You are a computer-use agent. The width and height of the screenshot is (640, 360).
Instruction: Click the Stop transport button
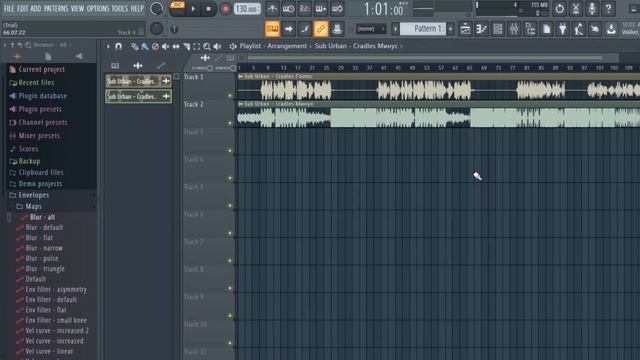(209, 9)
